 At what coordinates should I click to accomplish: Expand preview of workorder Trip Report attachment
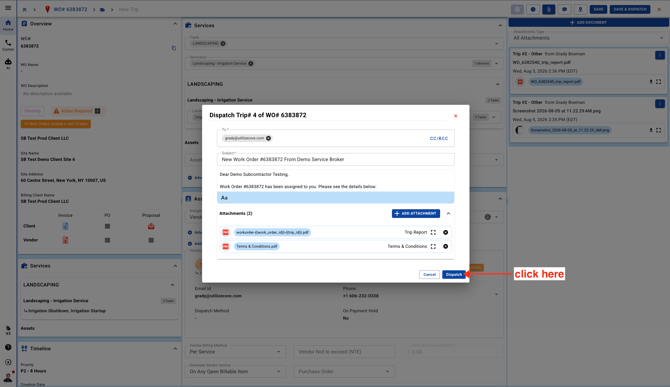point(433,232)
